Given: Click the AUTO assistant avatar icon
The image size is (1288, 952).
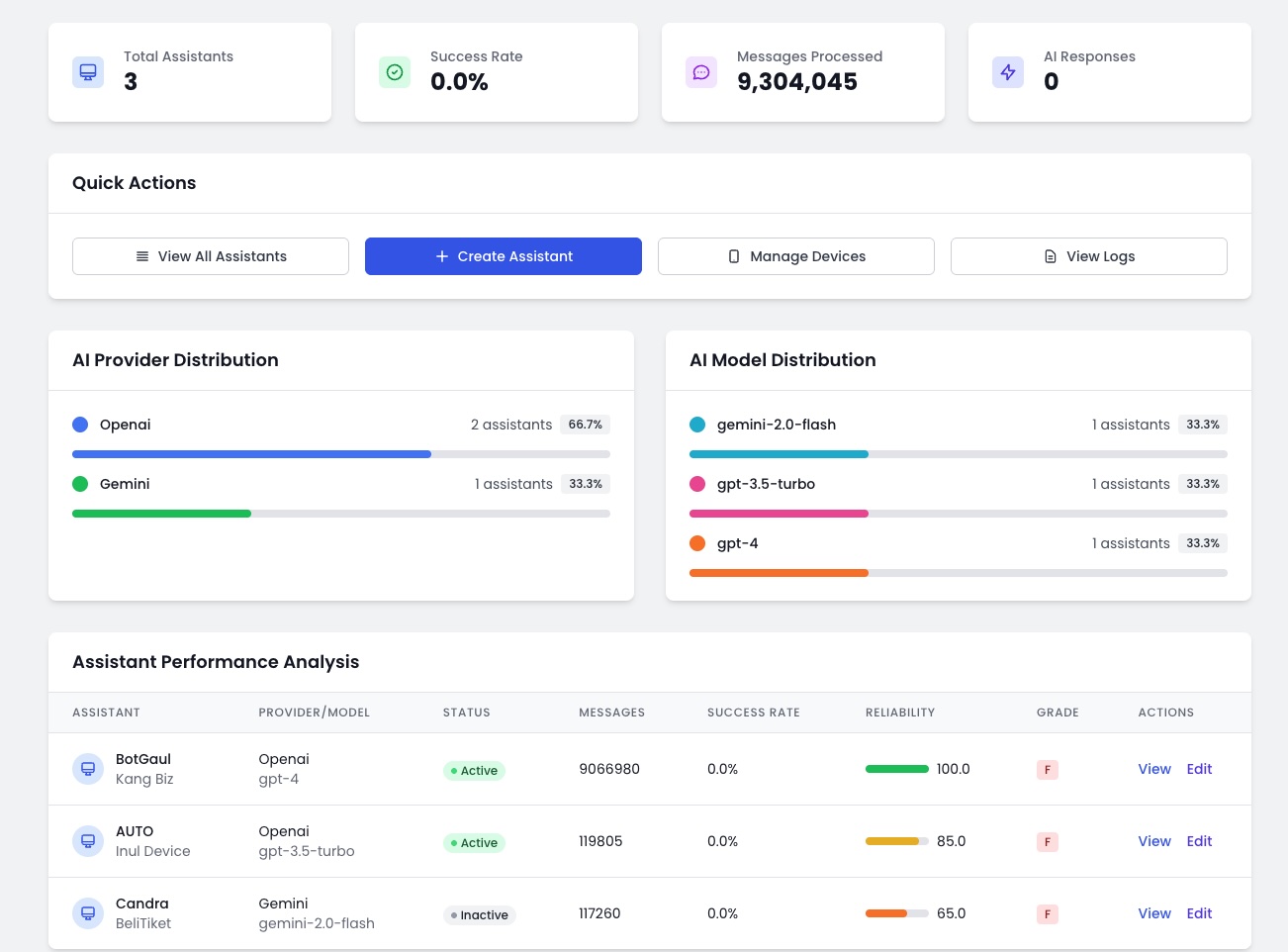Looking at the screenshot, I should 88,840.
